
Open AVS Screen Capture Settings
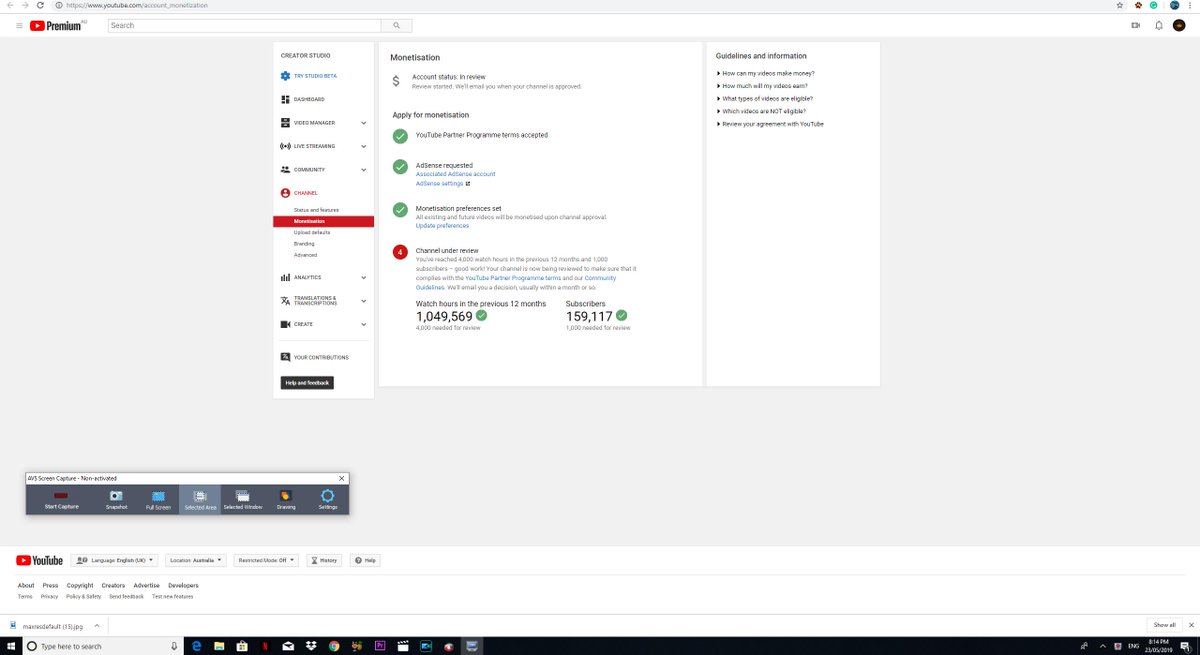pyautogui.click(x=327, y=498)
